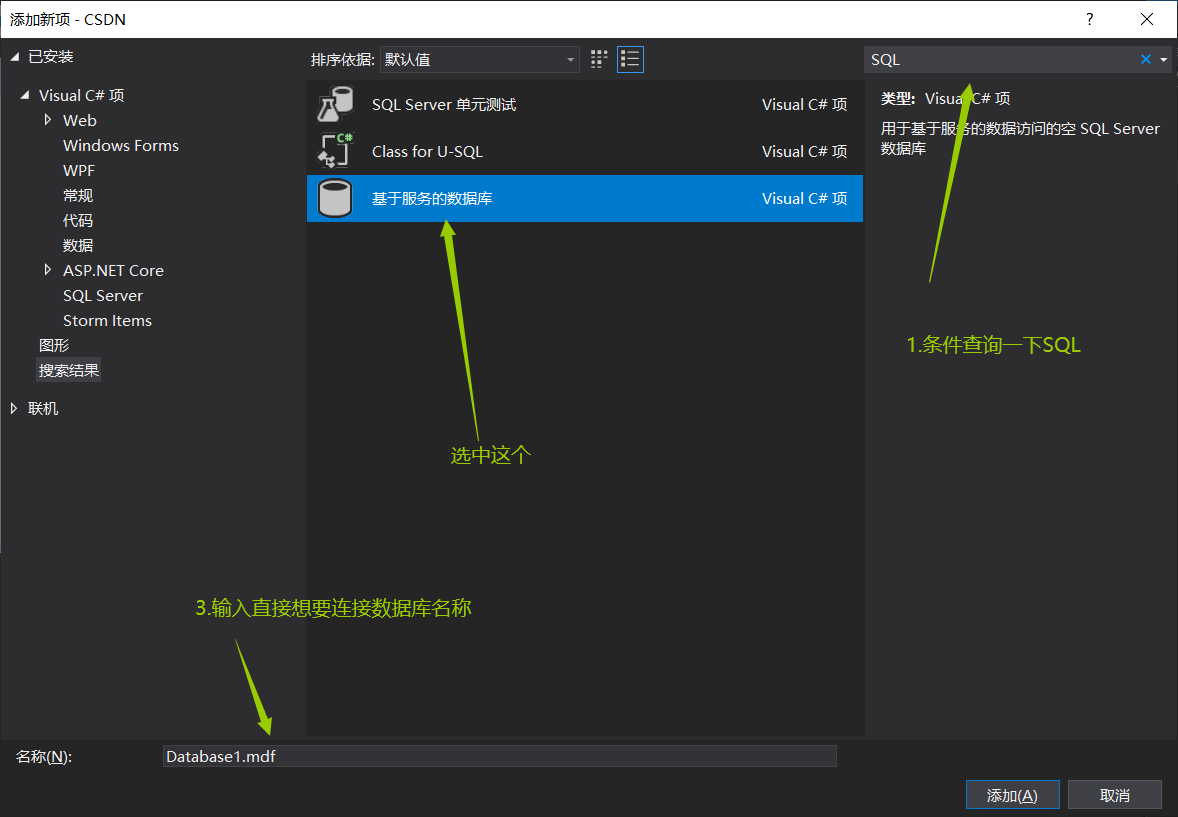Open the 排序依据 sort order dropdown
Viewport: 1178px width, 817px height.
[571, 59]
